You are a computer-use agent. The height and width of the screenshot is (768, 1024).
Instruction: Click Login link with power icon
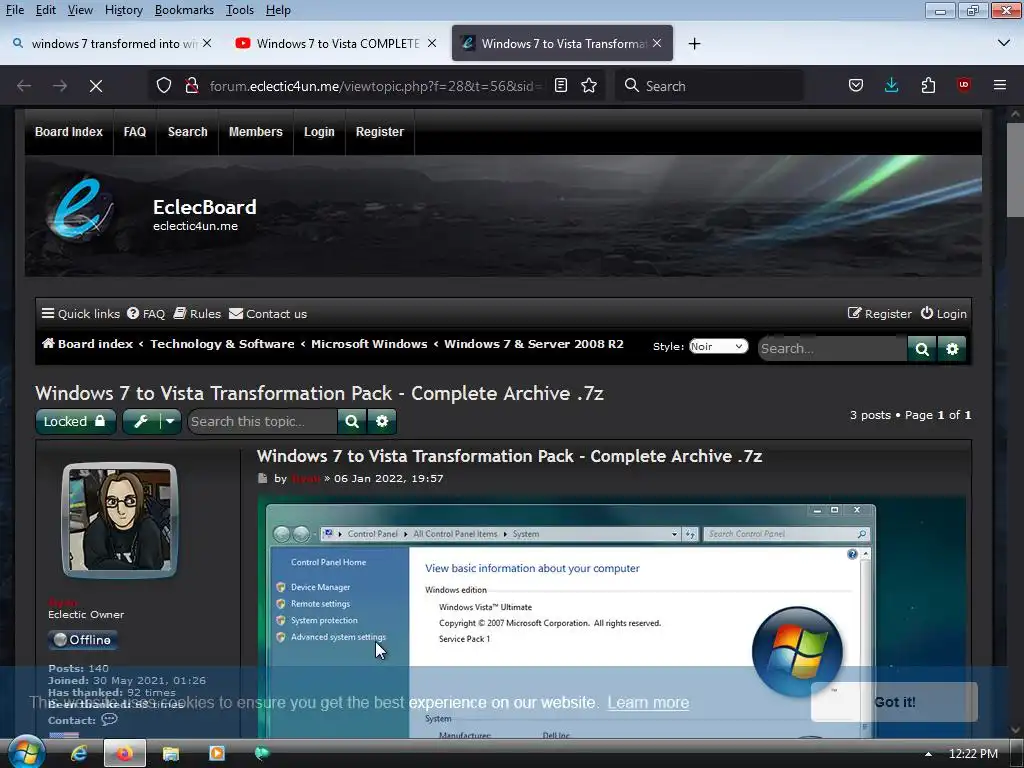coord(944,313)
